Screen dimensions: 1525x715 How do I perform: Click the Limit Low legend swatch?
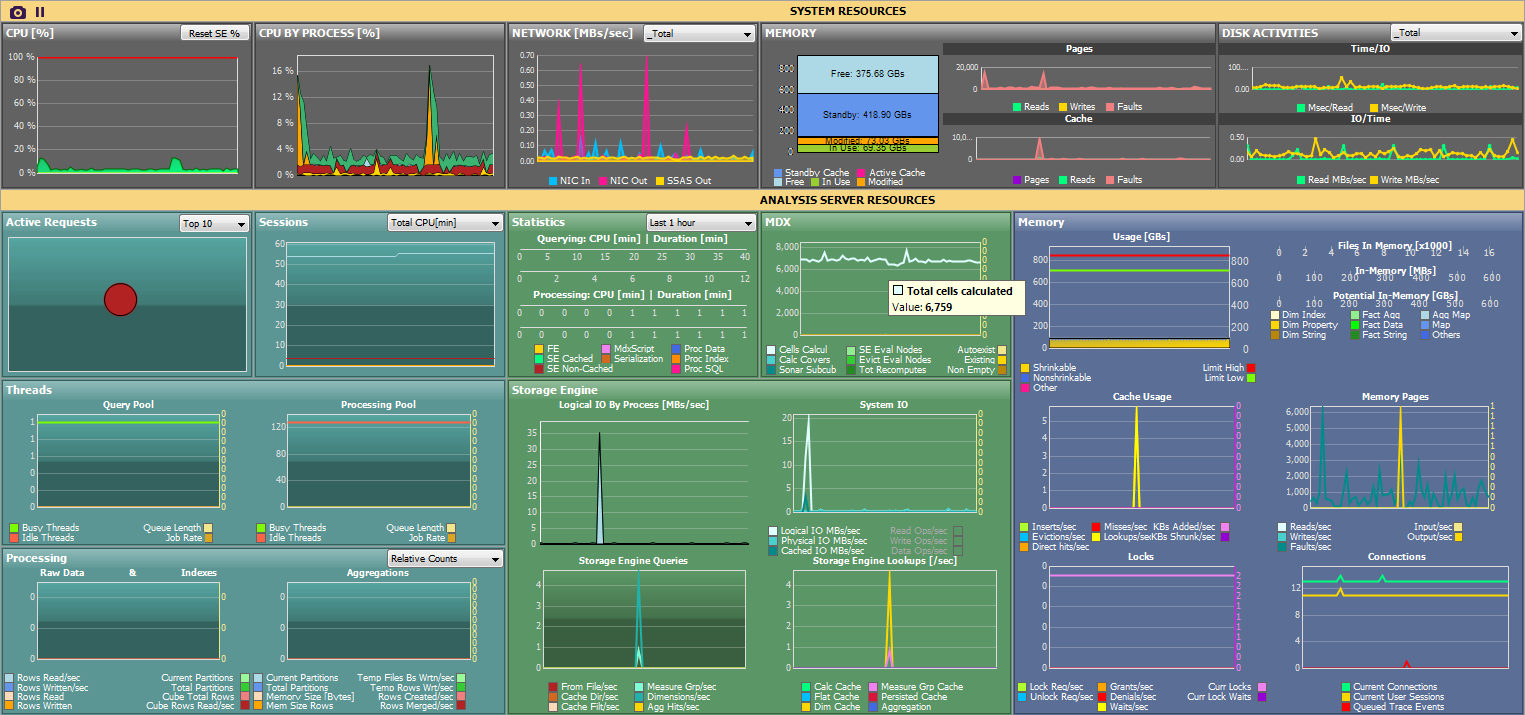1251,378
